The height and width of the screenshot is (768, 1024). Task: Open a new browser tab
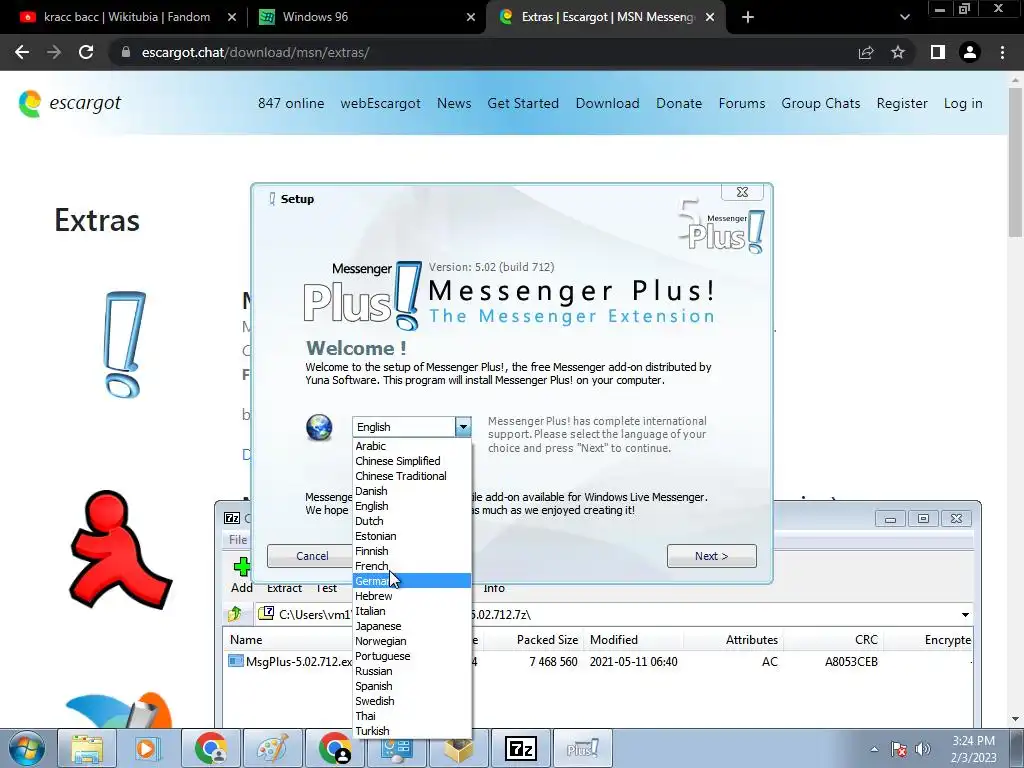748,17
